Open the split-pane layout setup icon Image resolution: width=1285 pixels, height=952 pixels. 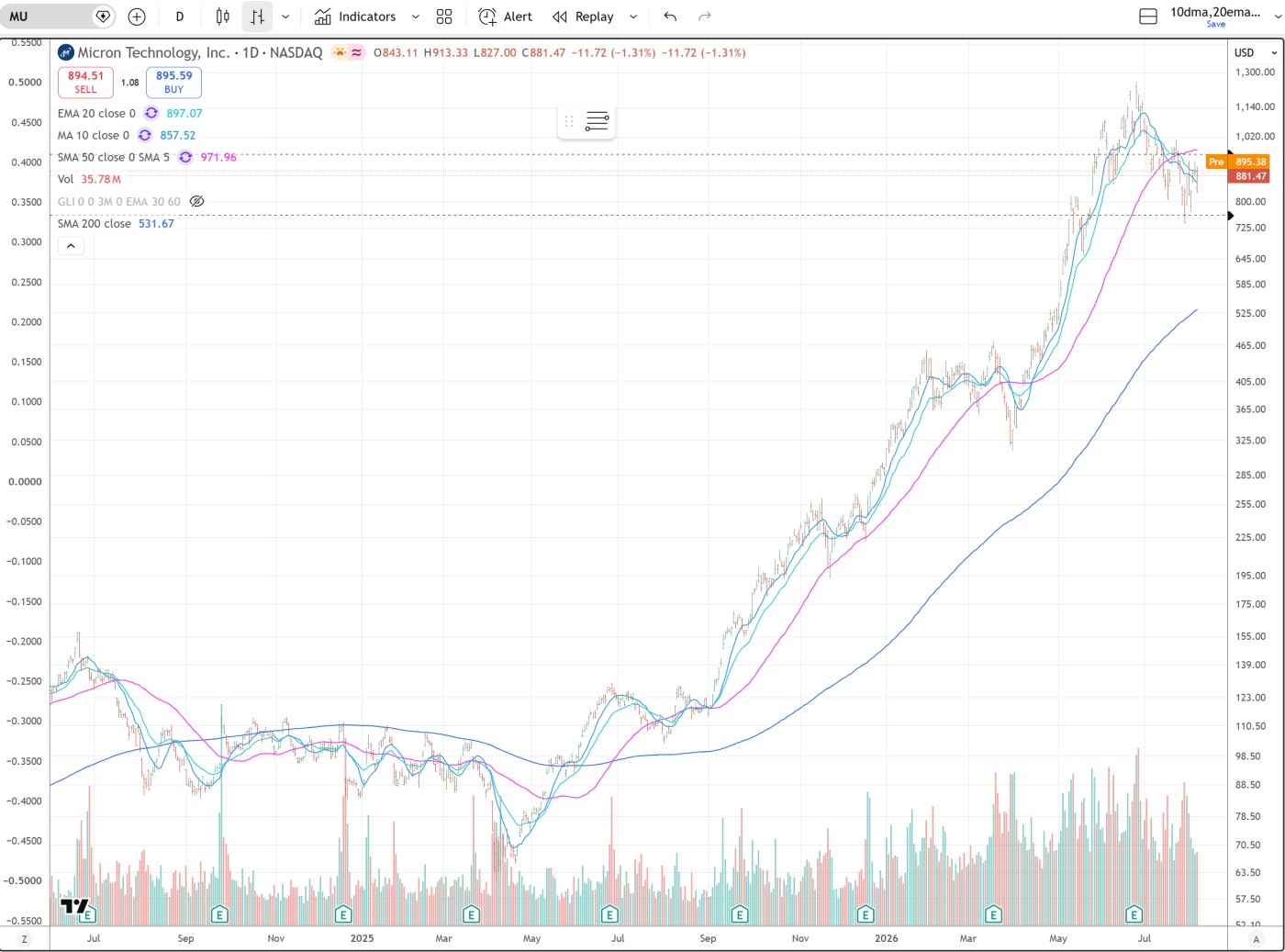tap(1148, 17)
